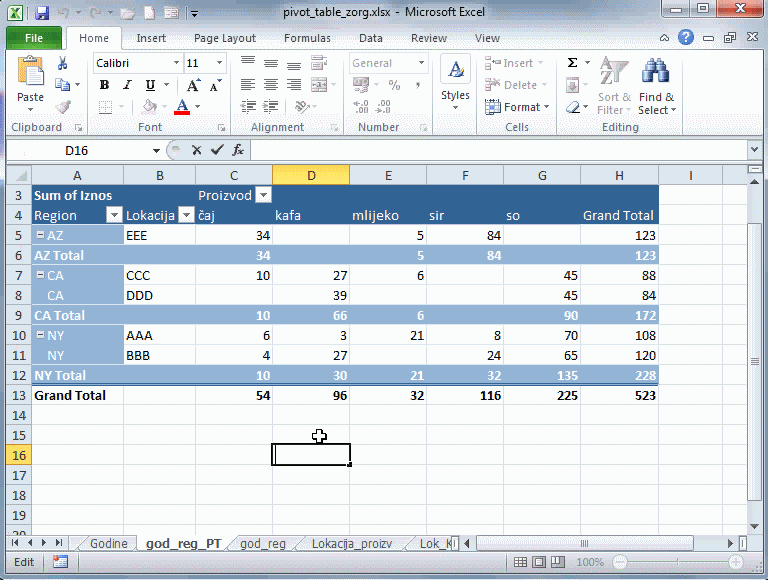Open the Styles gallery

point(455,82)
